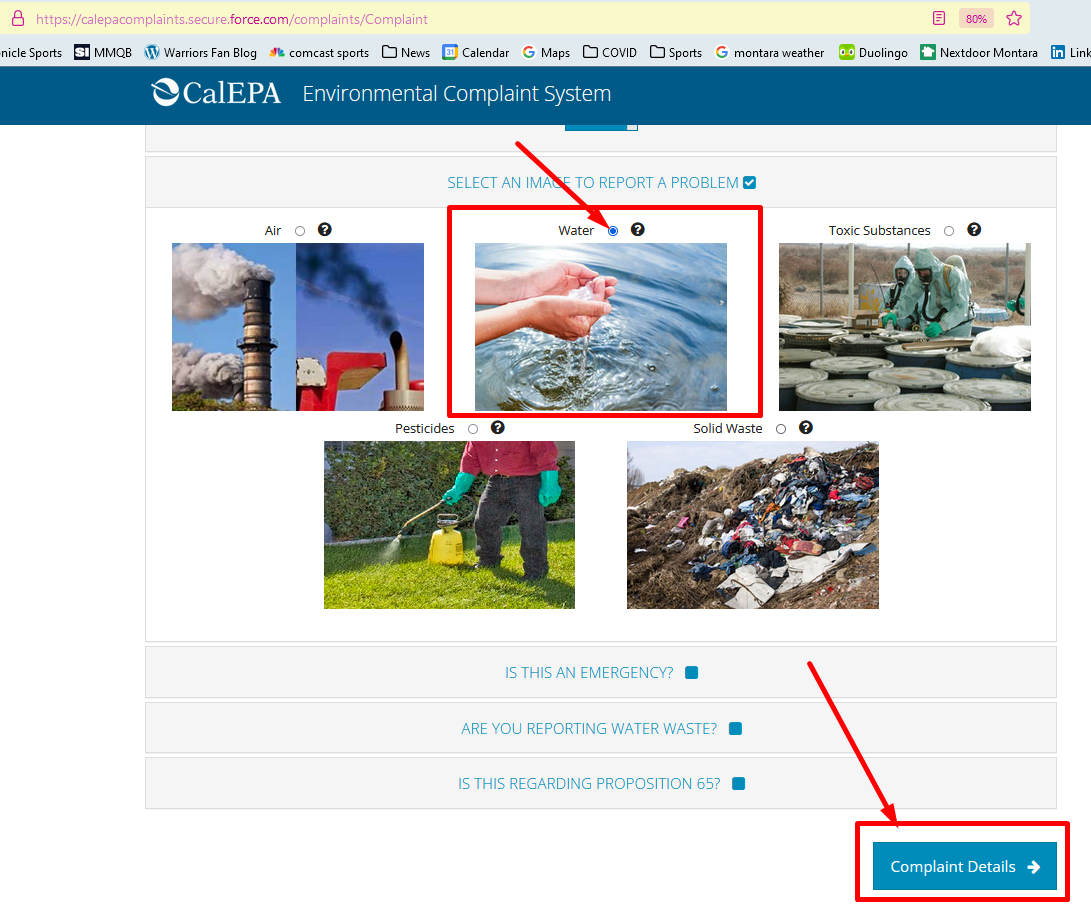The image size is (1091, 910).
Task: Open help for Pesticides category
Action: (x=497, y=427)
